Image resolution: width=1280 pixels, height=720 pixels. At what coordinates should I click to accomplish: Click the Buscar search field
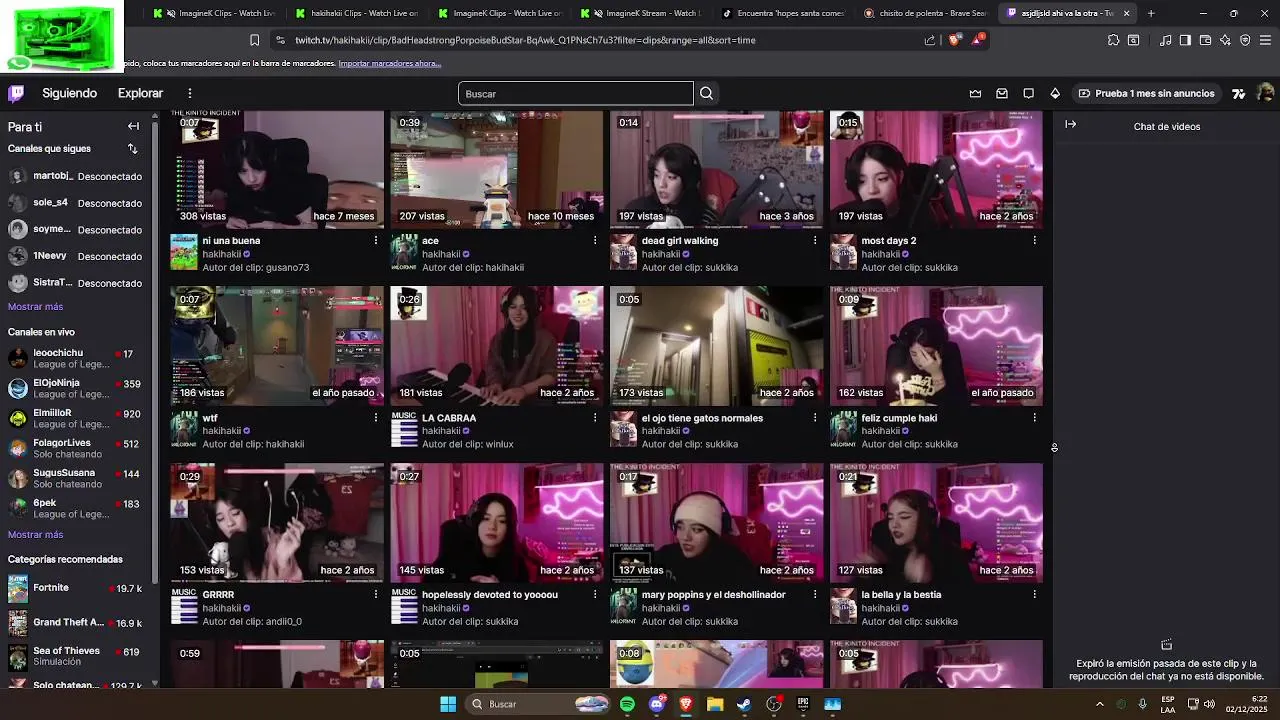point(575,93)
